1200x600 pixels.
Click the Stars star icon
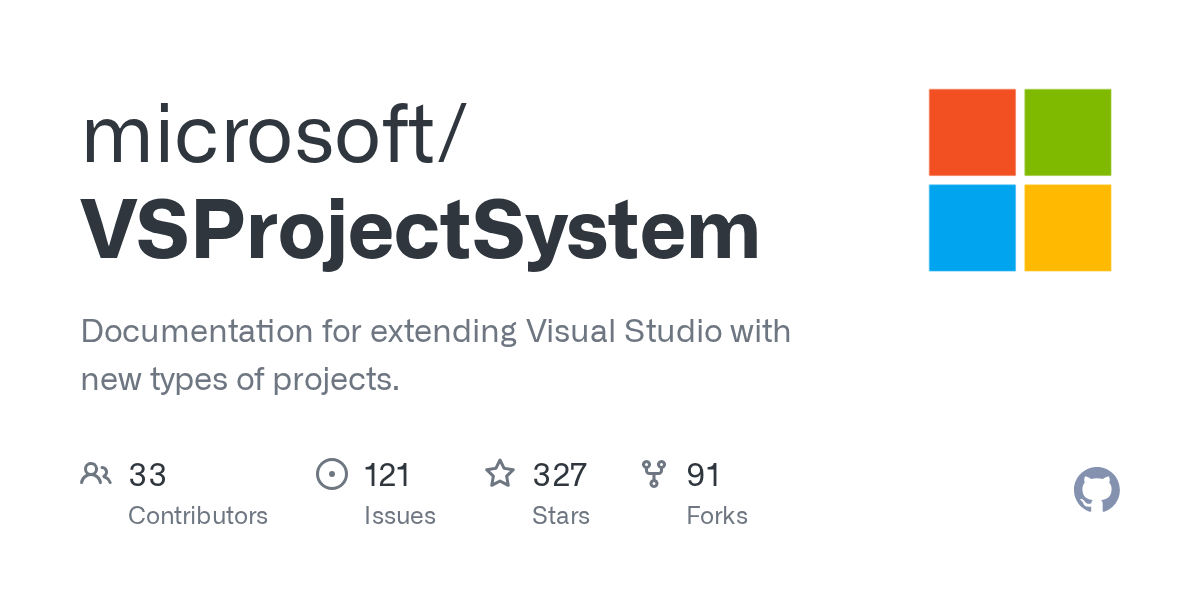500,474
